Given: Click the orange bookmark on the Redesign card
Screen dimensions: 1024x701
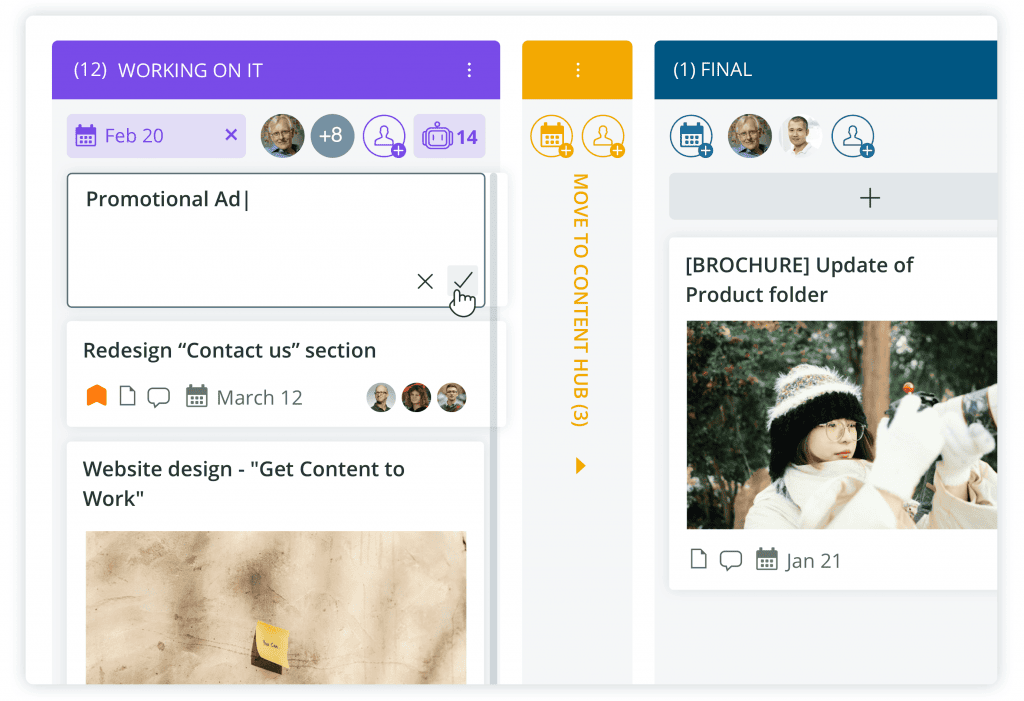Looking at the screenshot, I should (x=96, y=397).
